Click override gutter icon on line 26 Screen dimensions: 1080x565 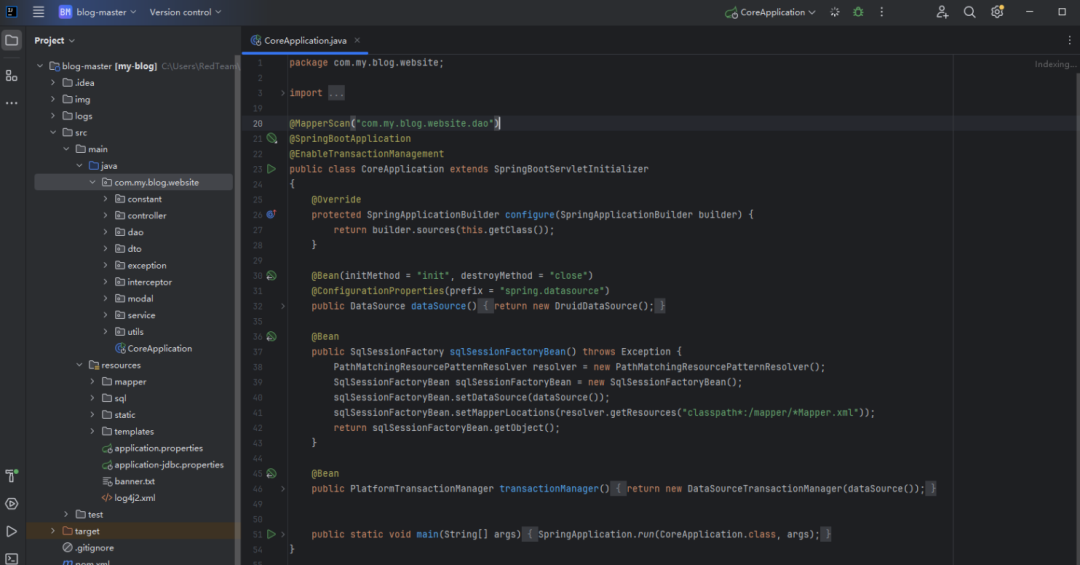(x=271, y=214)
